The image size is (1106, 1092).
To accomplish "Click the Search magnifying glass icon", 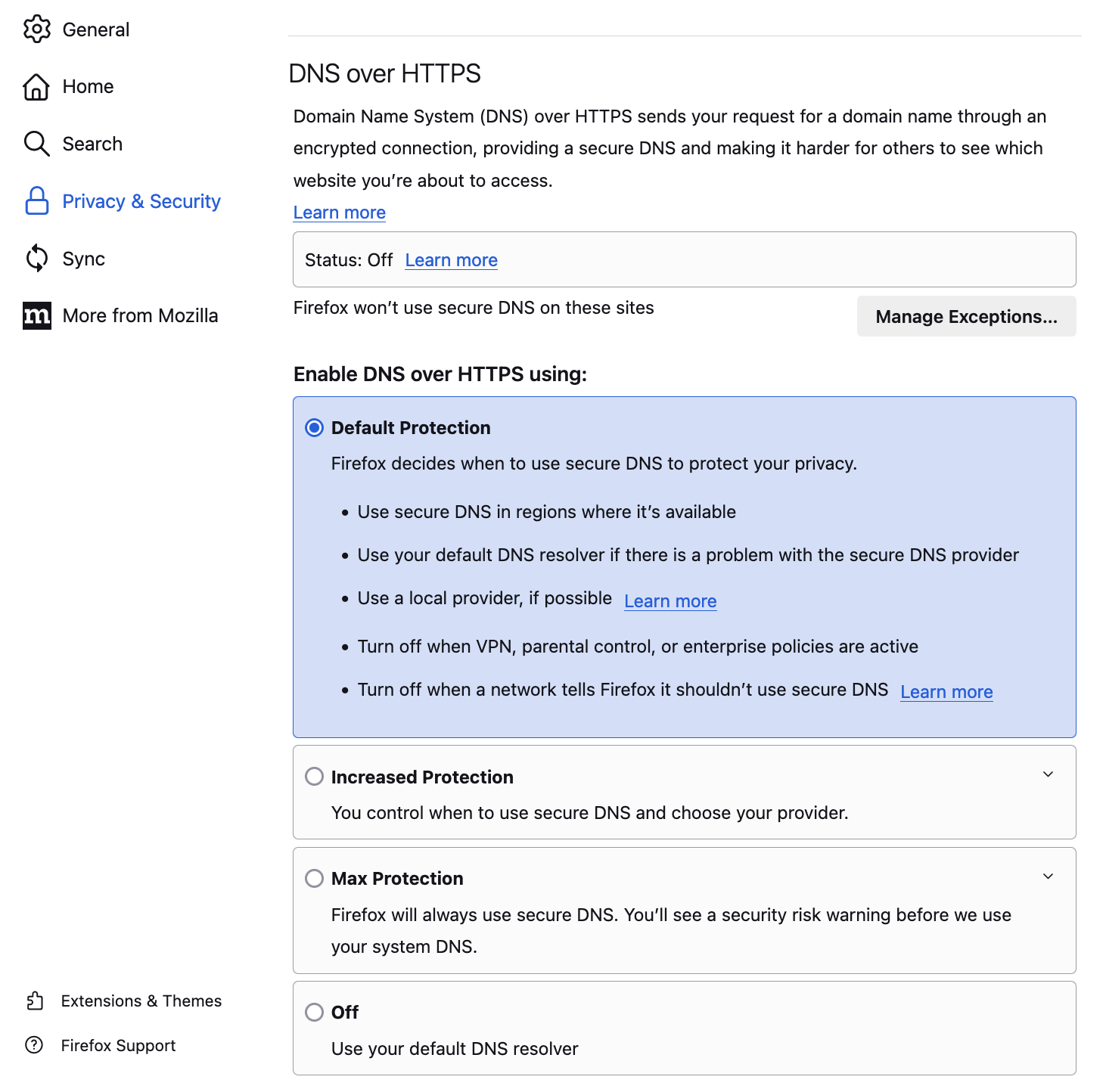I will click(36, 144).
